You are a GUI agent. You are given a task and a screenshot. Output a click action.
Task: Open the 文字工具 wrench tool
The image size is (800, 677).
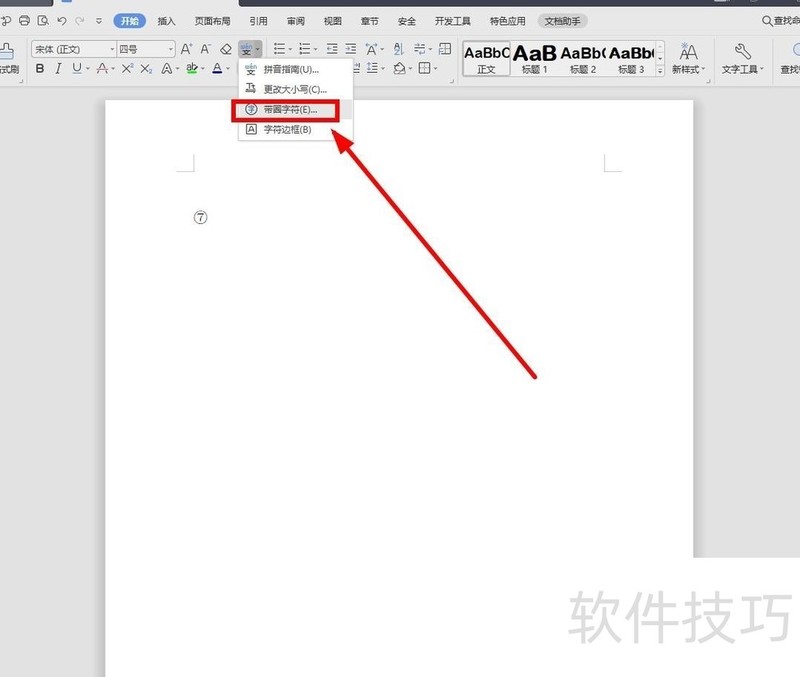point(742,59)
